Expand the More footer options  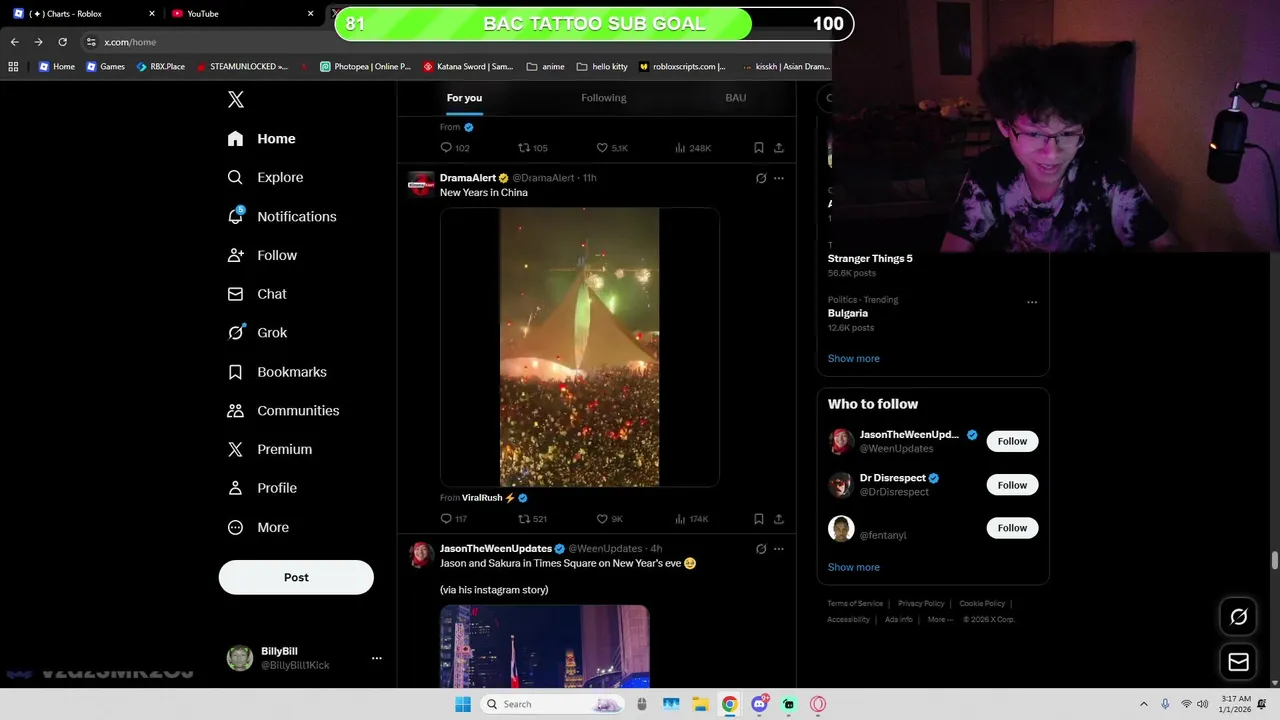coord(940,620)
